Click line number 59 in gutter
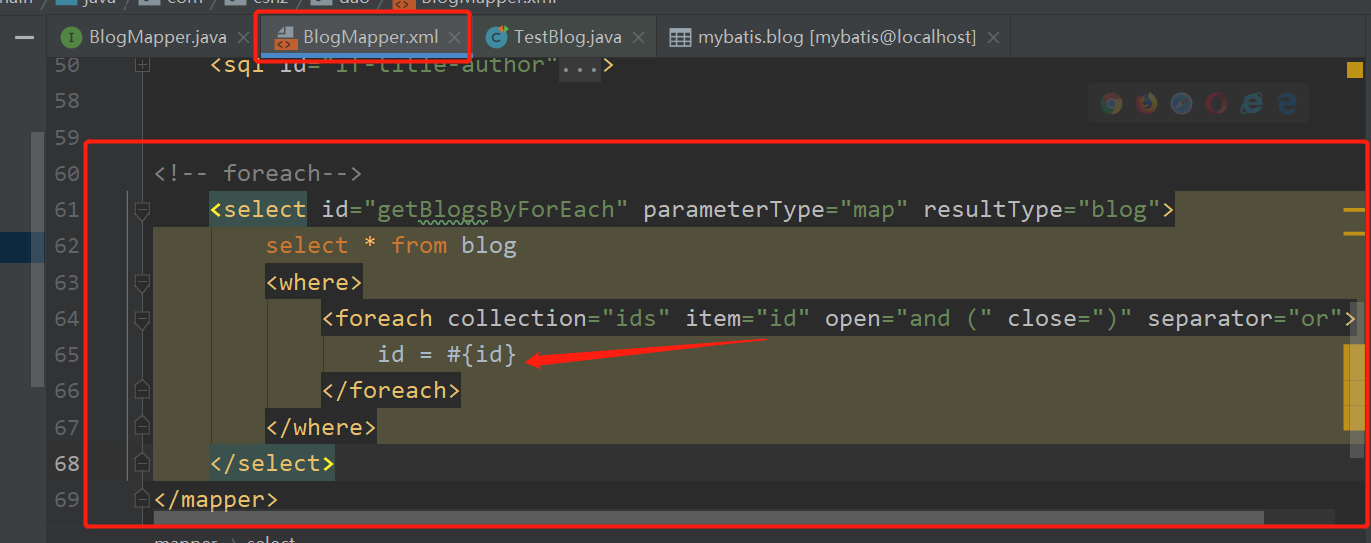The image size is (1371, 543). (66, 137)
